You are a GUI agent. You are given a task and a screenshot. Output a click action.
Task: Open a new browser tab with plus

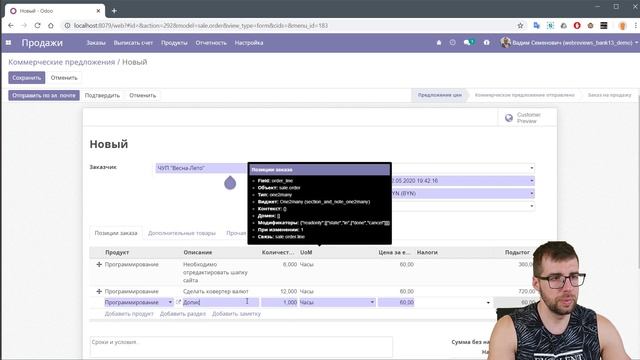114,11
